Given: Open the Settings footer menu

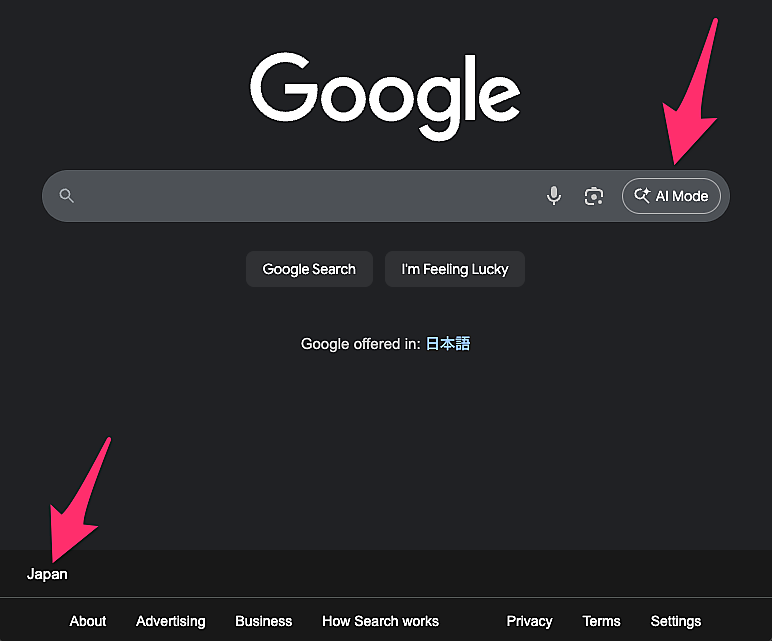Looking at the screenshot, I should point(676,621).
